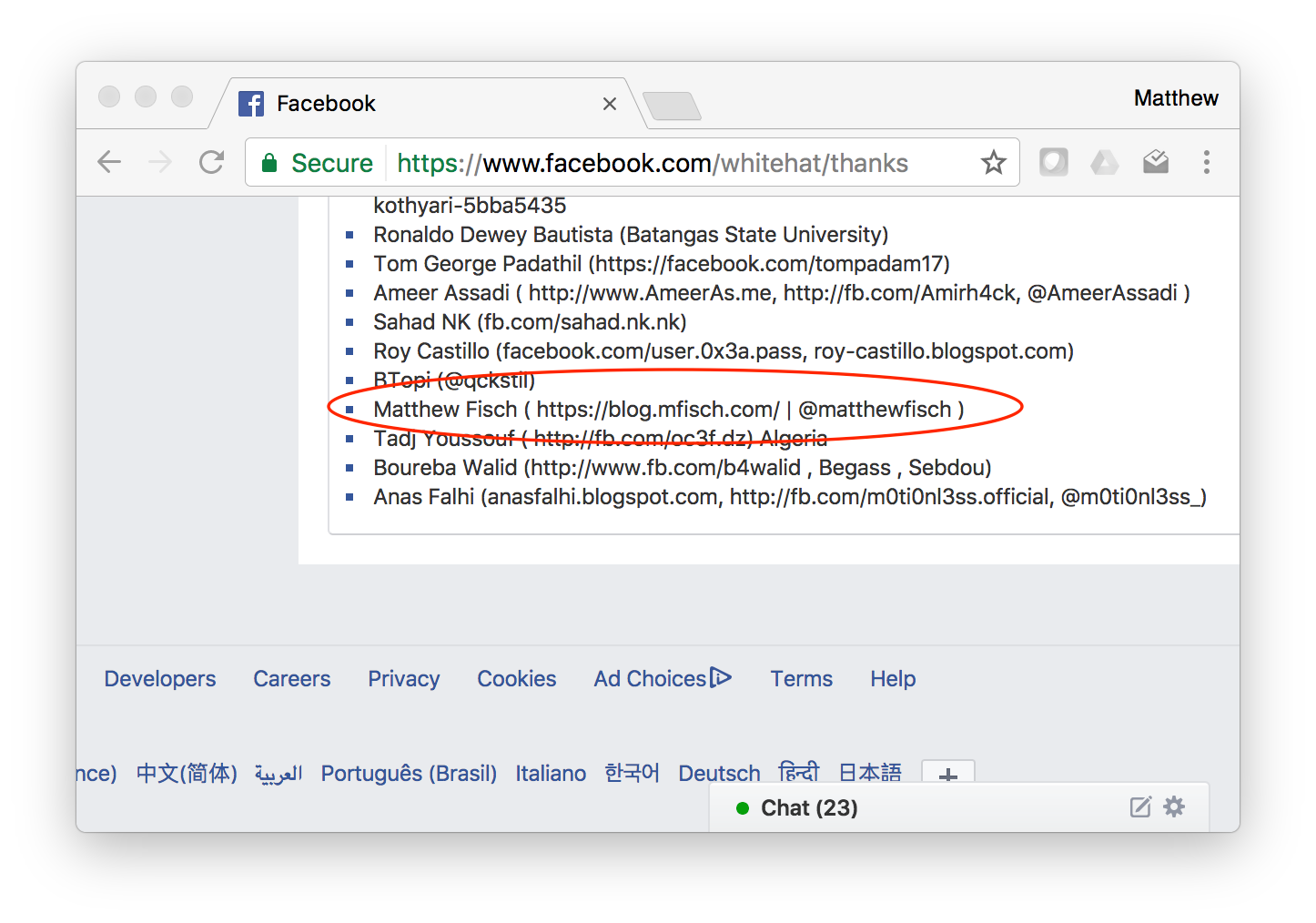The height and width of the screenshot is (923, 1316).
Task: Open the Terms footer link
Action: [x=802, y=679]
